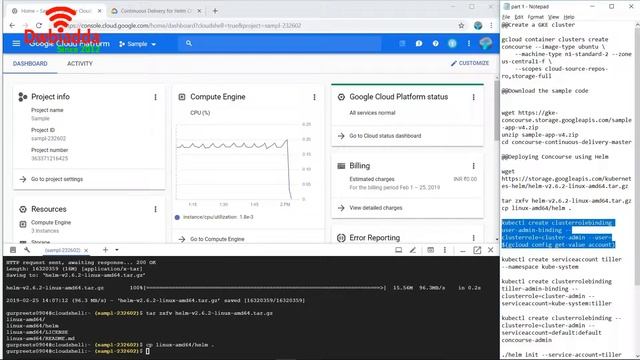The height and width of the screenshot is (360, 640).
Task: Open the Chrome three-dot menu
Action: pyautogui.click(x=491, y=26)
